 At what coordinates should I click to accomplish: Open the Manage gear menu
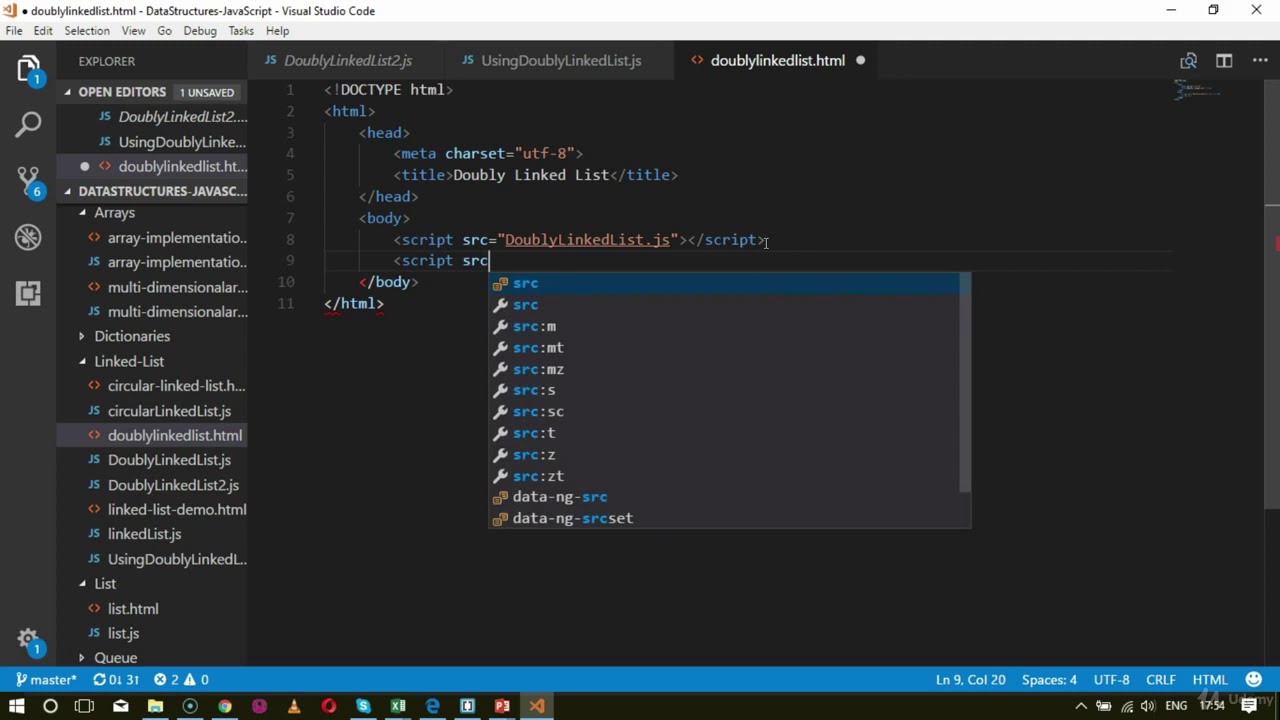[x=28, y=640]
